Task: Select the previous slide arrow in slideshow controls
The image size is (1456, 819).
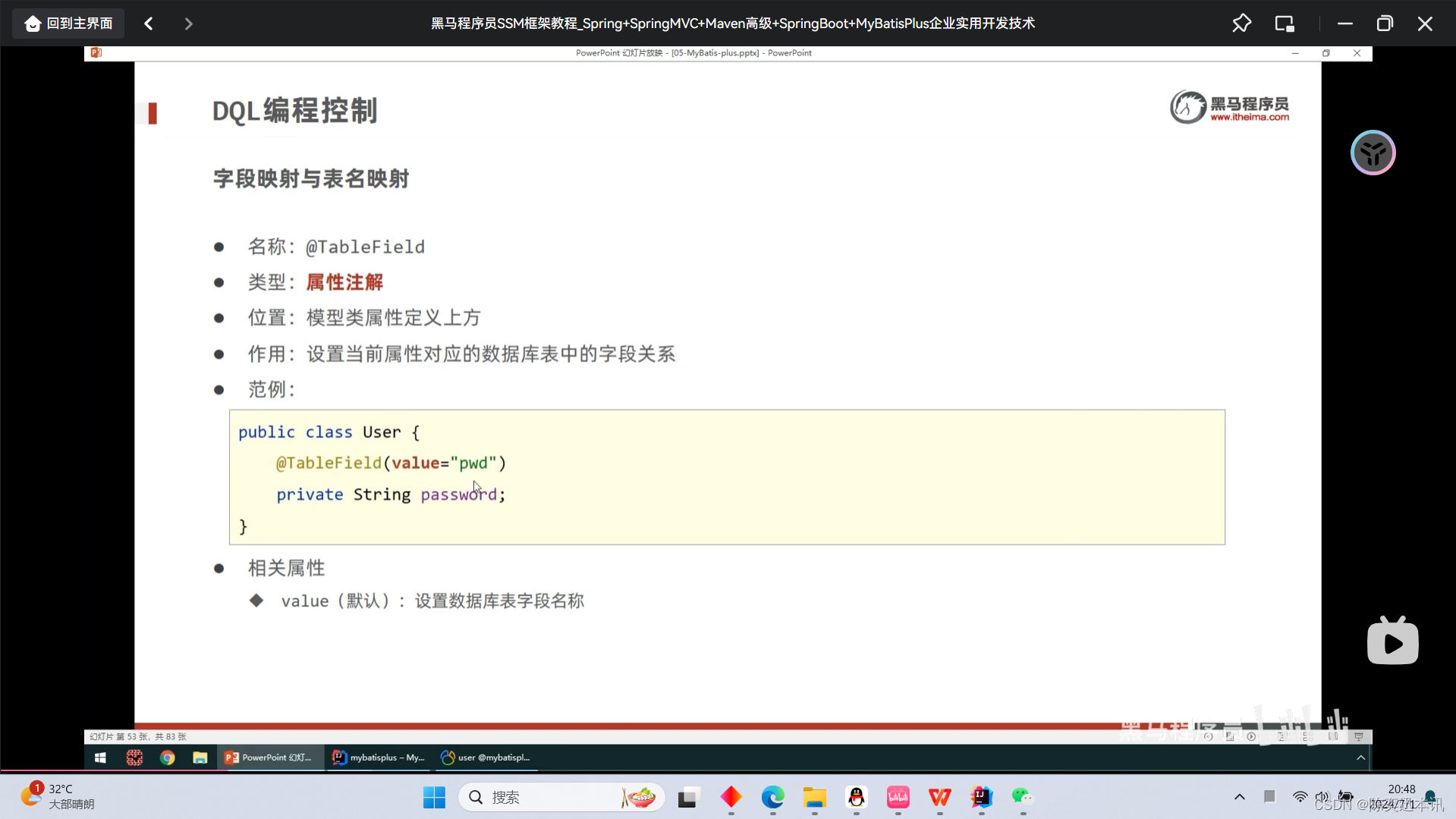Action: 1208,736
